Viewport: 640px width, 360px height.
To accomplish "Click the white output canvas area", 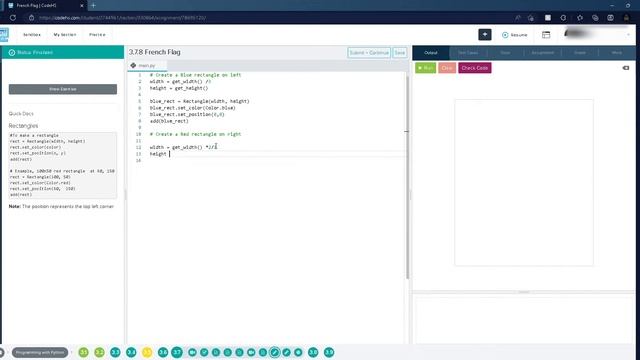I will click(x=524, y=182).
